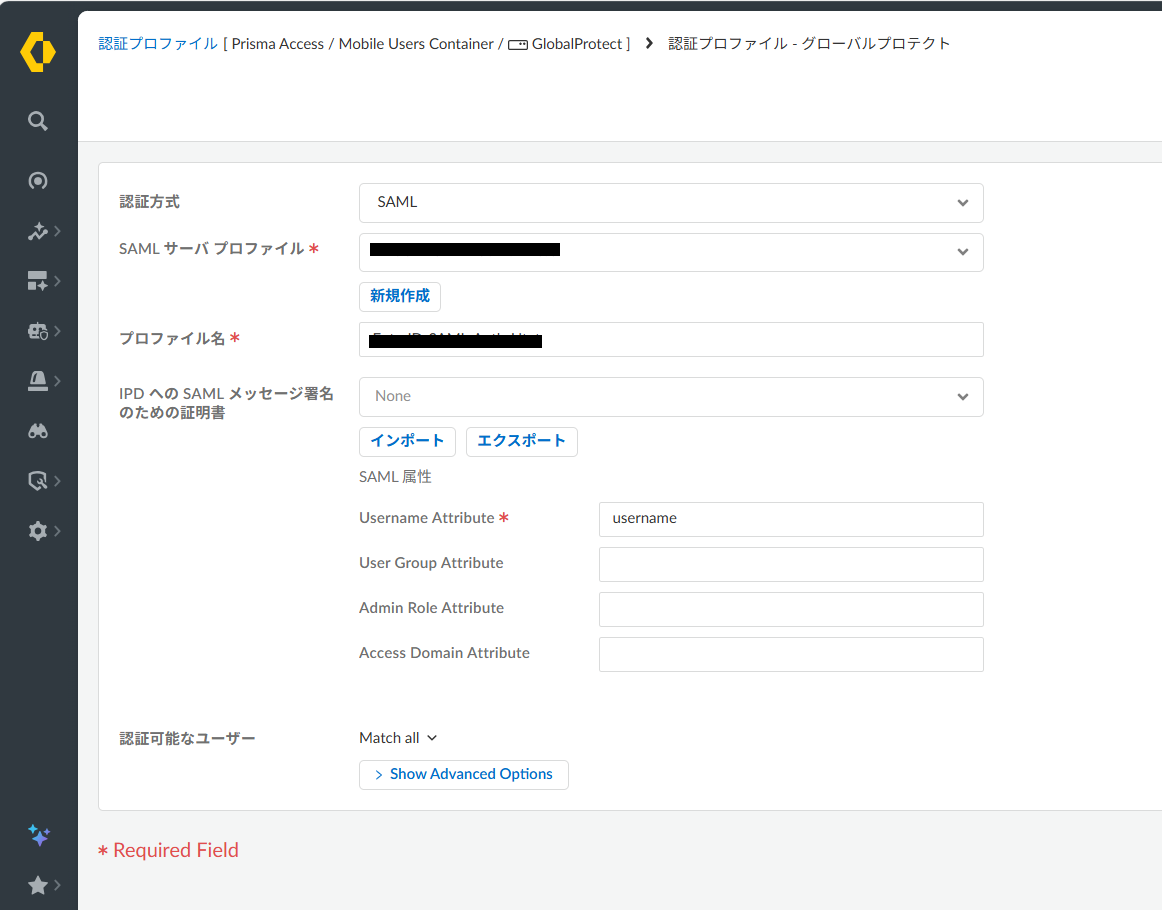
Task: Open the 認証方式 SAML dropdown
Action: pyautogui.click(x=670, y=203)
